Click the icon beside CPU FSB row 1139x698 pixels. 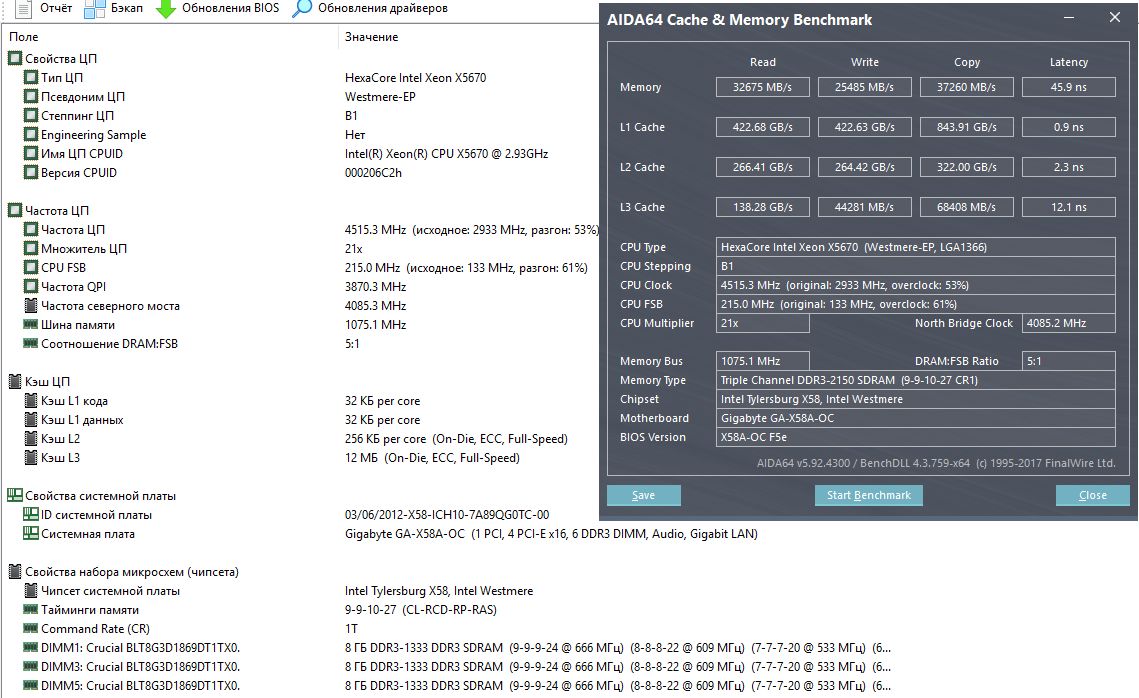click(31, 267)
